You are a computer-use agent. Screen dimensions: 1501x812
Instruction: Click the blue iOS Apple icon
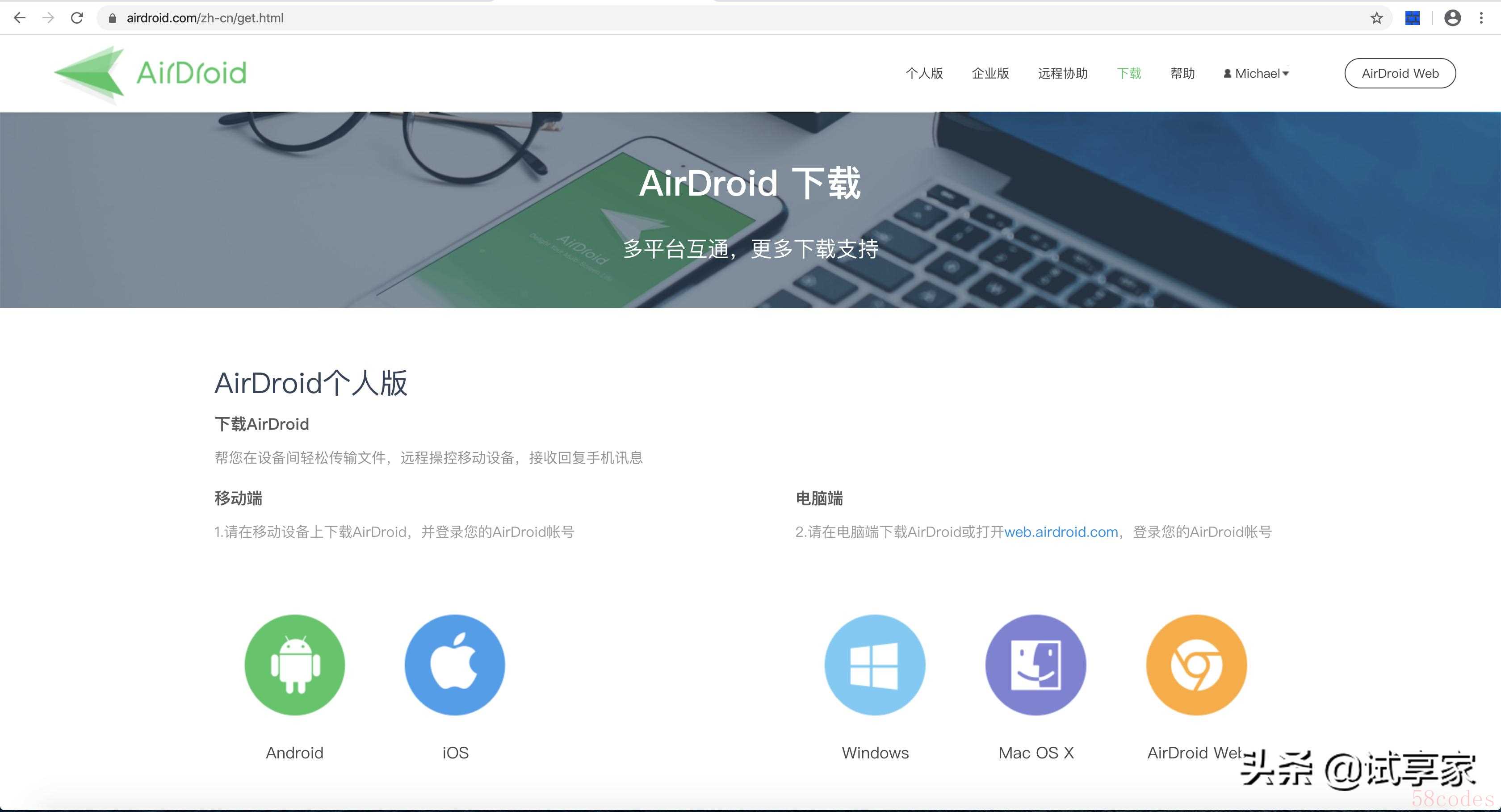(455, 665)
